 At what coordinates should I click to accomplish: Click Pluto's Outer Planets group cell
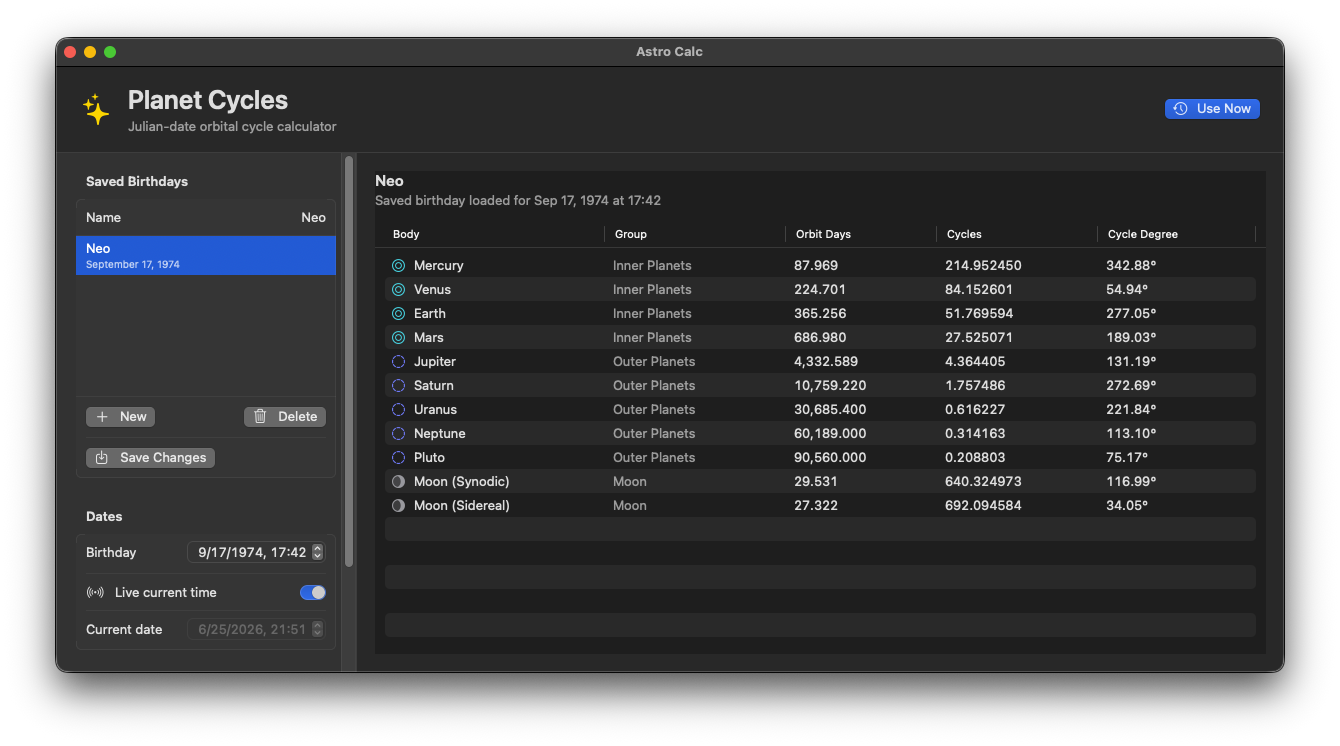click(x=654, y=458)
